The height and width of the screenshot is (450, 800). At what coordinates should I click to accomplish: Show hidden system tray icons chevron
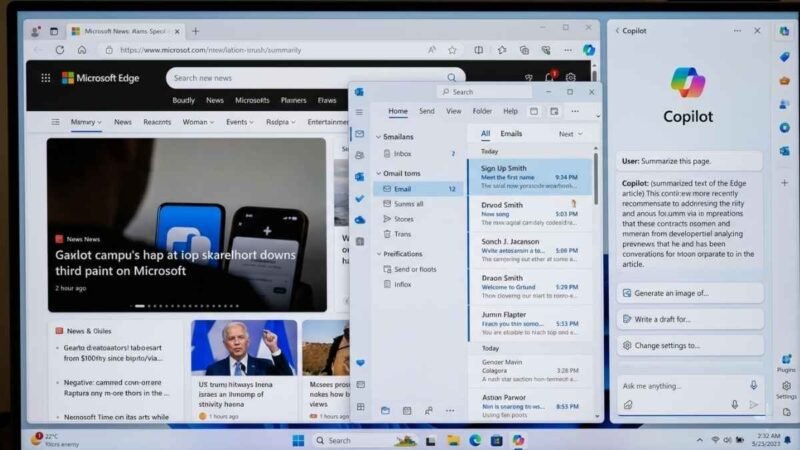click(699, 440)
